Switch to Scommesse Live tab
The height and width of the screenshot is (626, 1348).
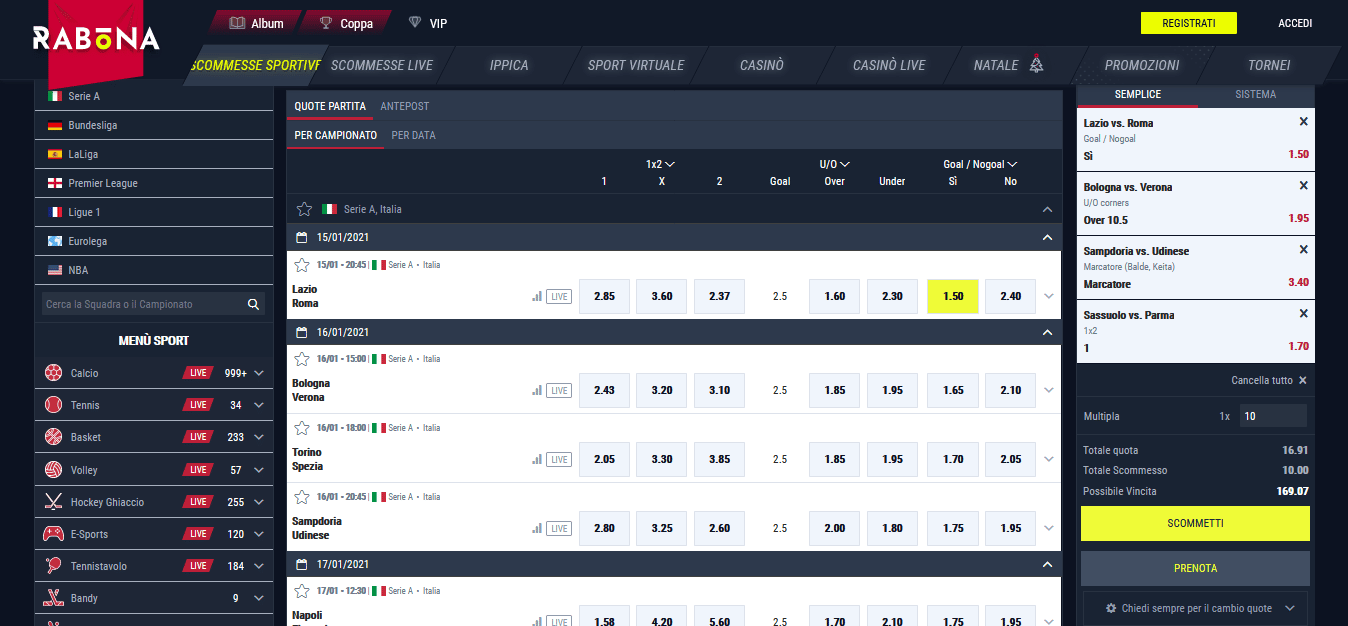click(x=382, y=65)
